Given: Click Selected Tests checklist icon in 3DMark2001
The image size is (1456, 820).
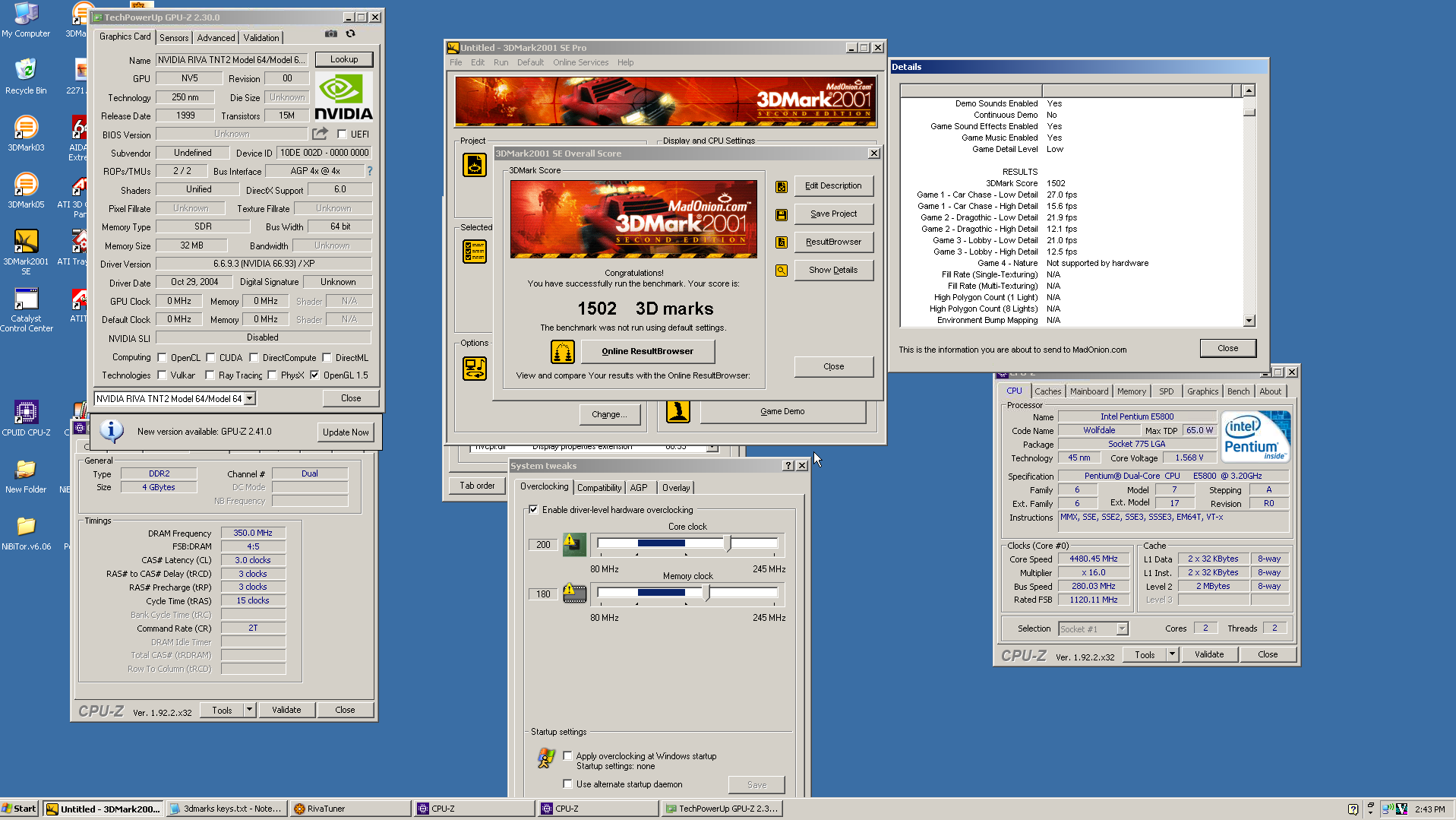Looking at the screenshot, I should (475, 252).
